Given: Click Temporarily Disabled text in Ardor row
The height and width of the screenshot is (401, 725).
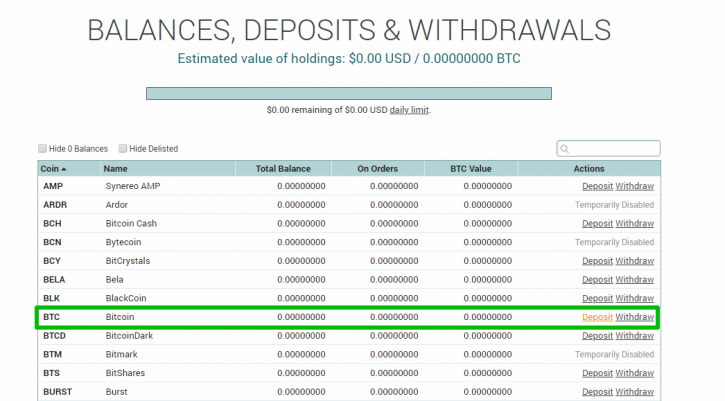Looking at the screenshot, I should [614, 205].
